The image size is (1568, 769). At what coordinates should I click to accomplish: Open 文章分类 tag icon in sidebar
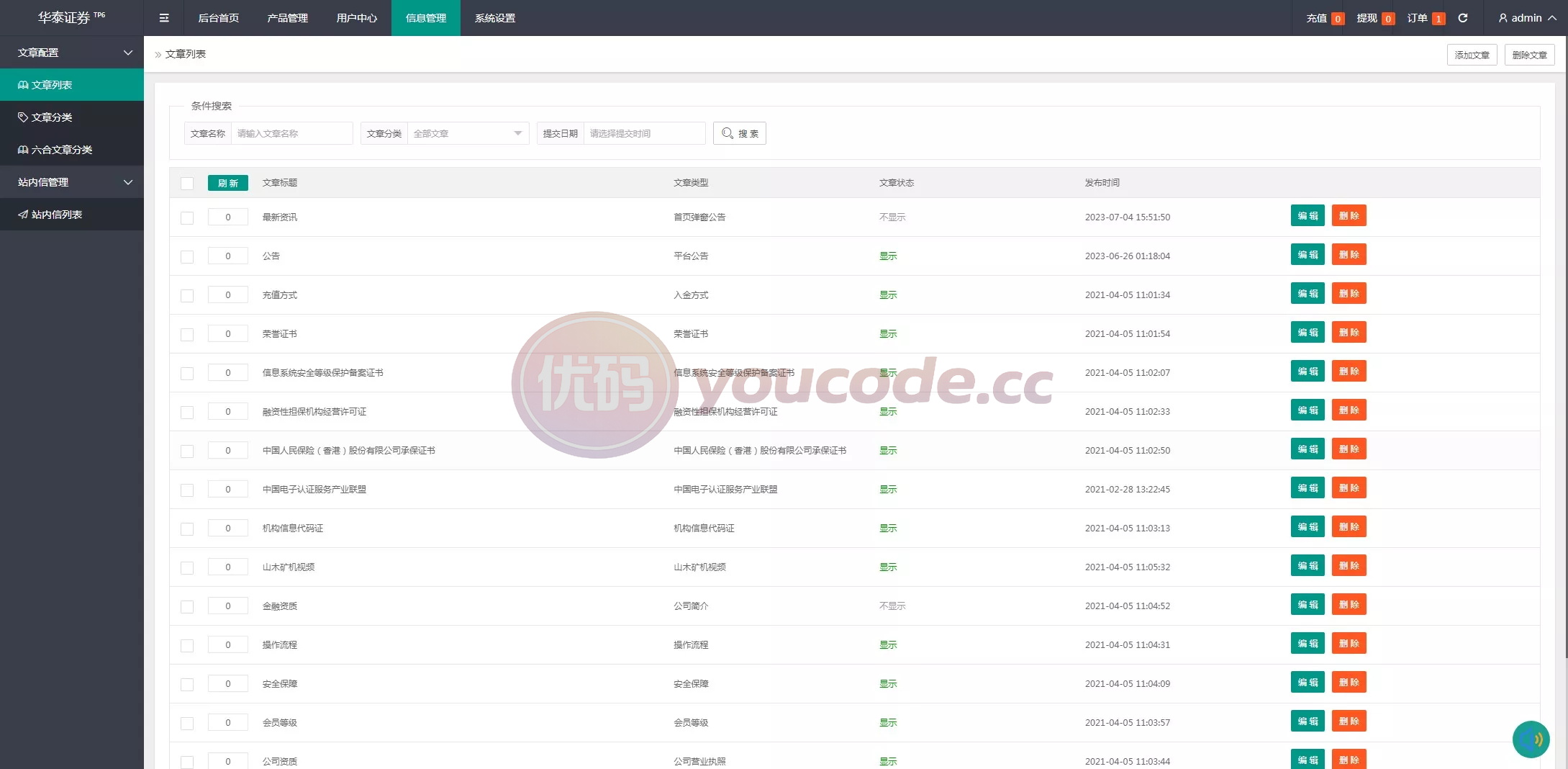(23, 117)
